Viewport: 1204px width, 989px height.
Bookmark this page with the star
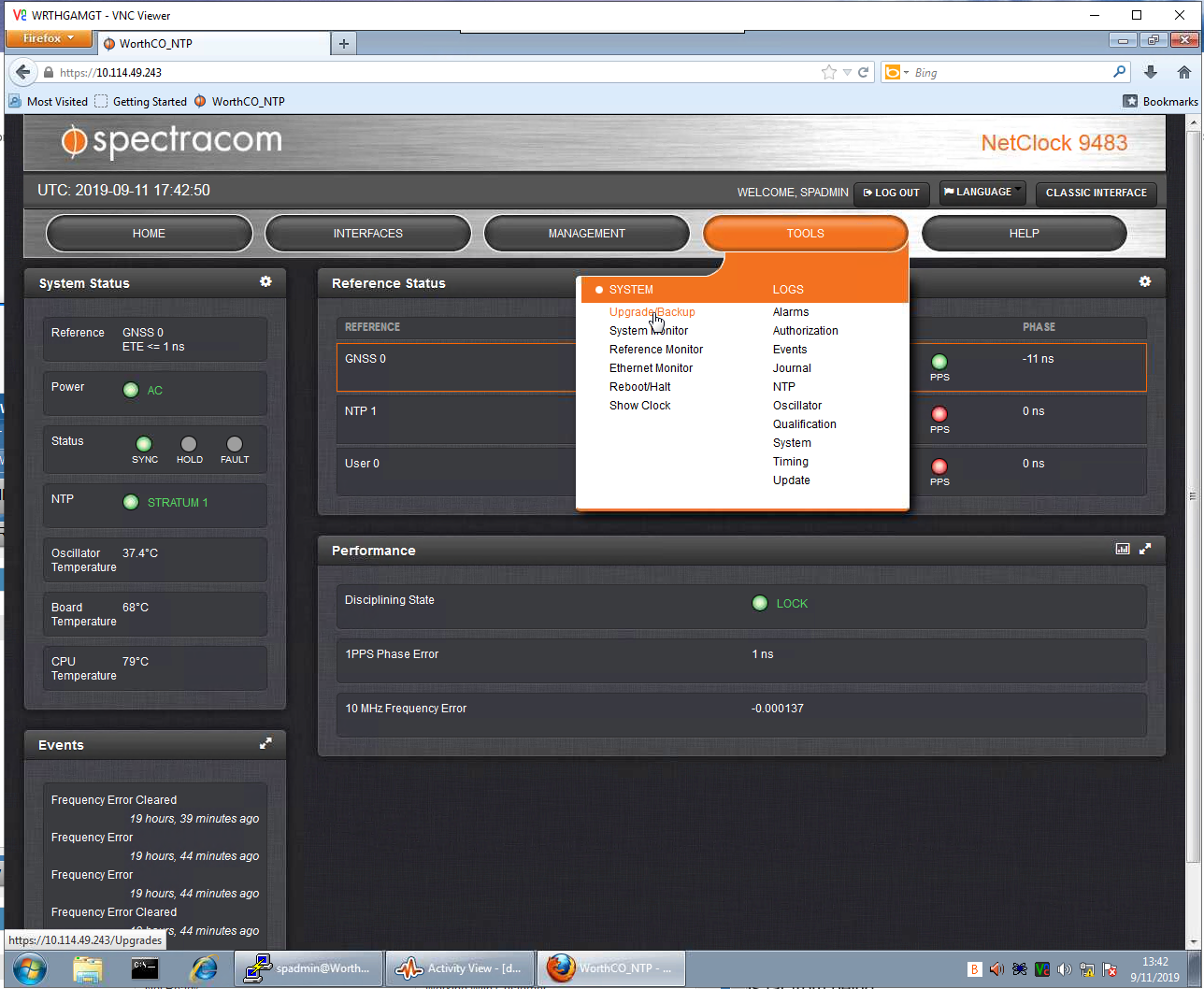click(828, 72)
